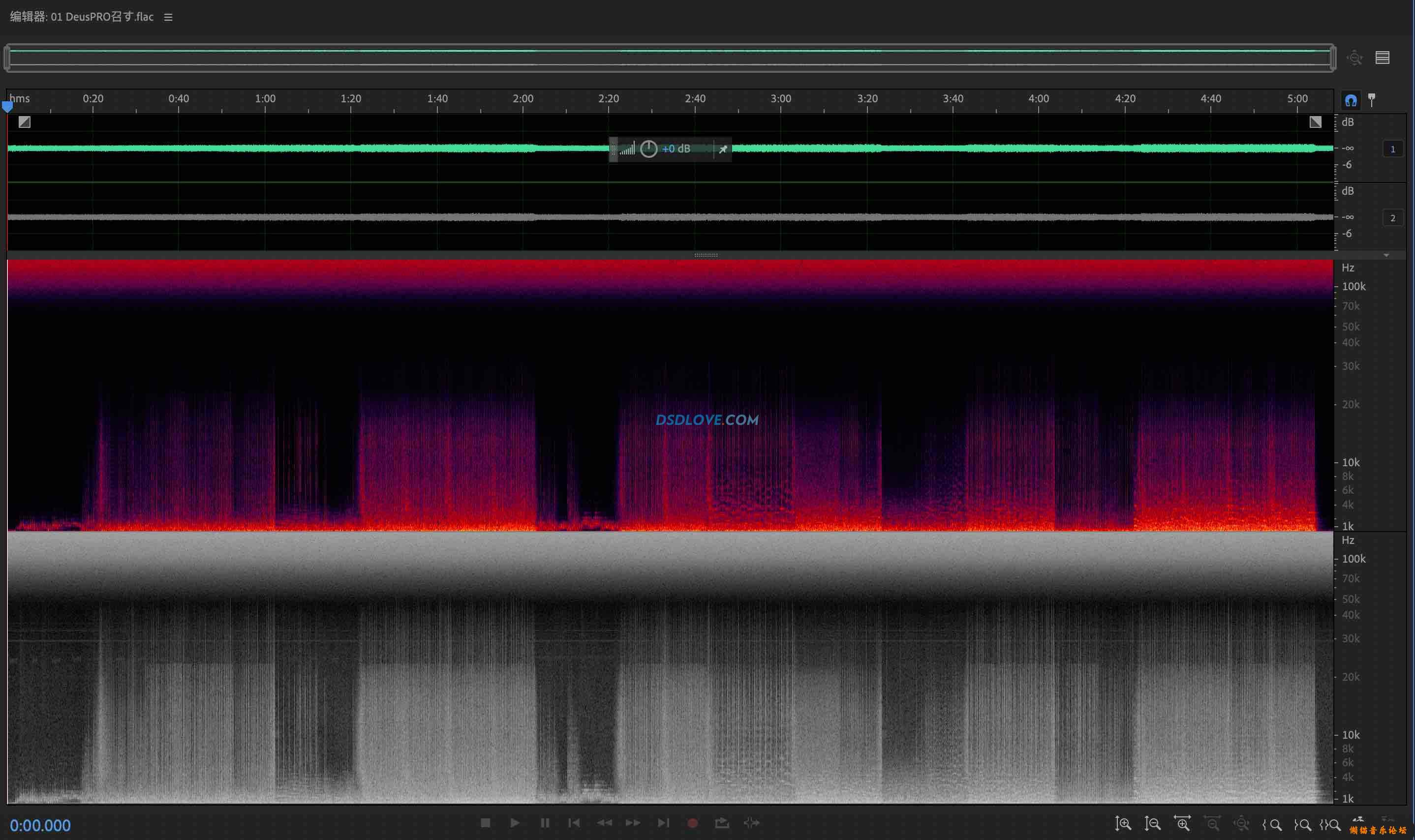The width and height of the screenshot is (1415, 840).
Task: Pause playback with the Pause button
Action: (x=545, y=822)
